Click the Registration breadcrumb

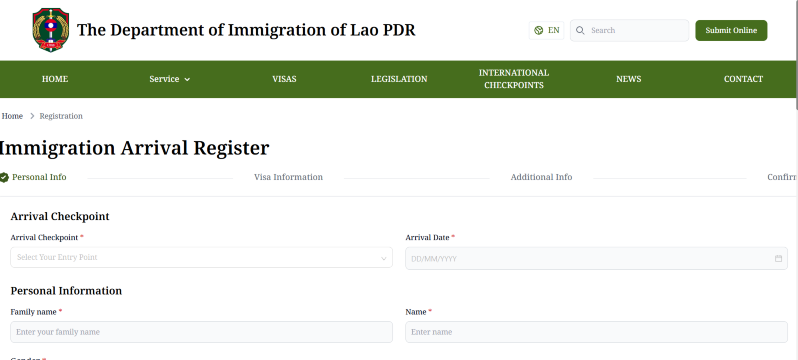[x=61, y=116]
